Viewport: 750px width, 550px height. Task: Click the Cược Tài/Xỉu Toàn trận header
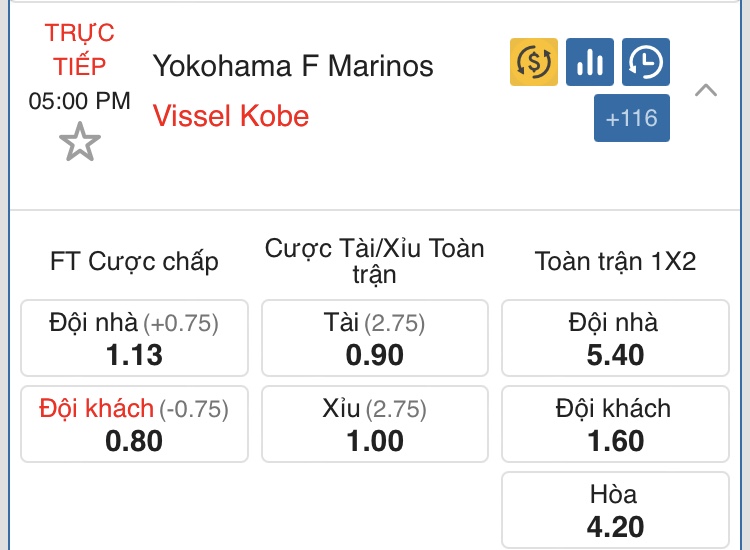375,261
